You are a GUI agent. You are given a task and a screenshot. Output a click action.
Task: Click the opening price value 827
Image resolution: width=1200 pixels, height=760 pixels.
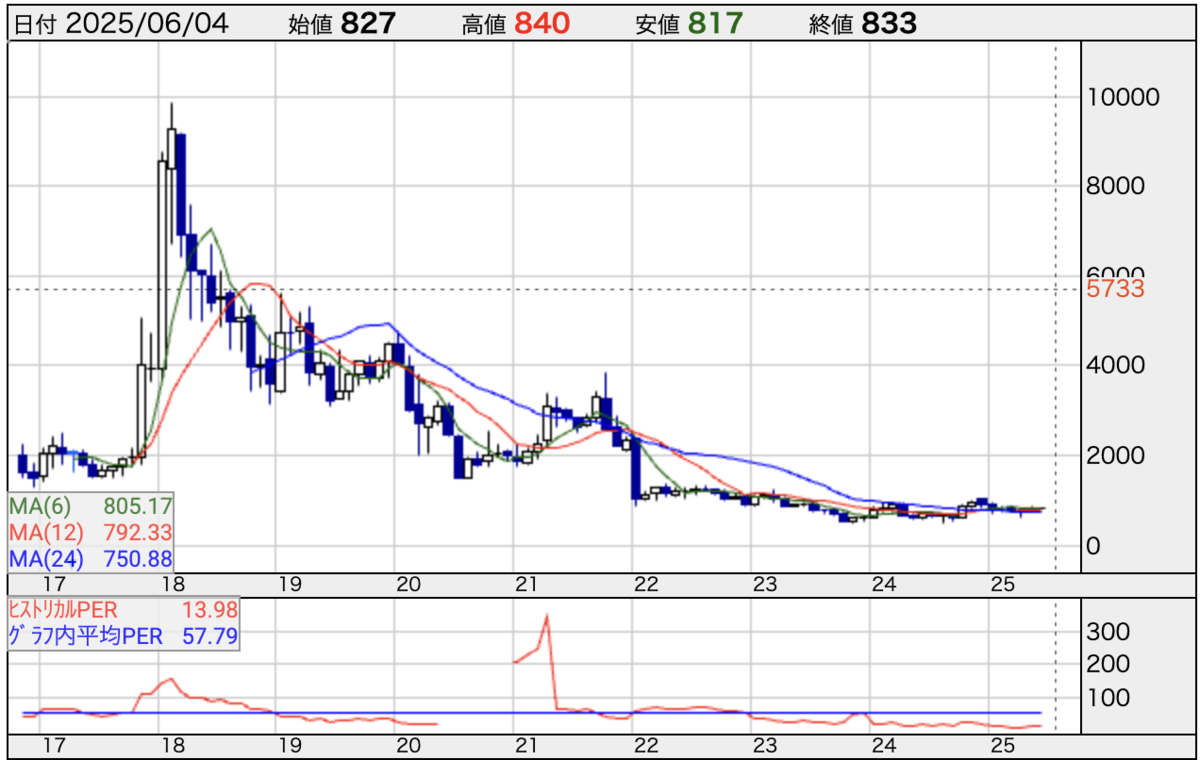(x=369, y=24)
